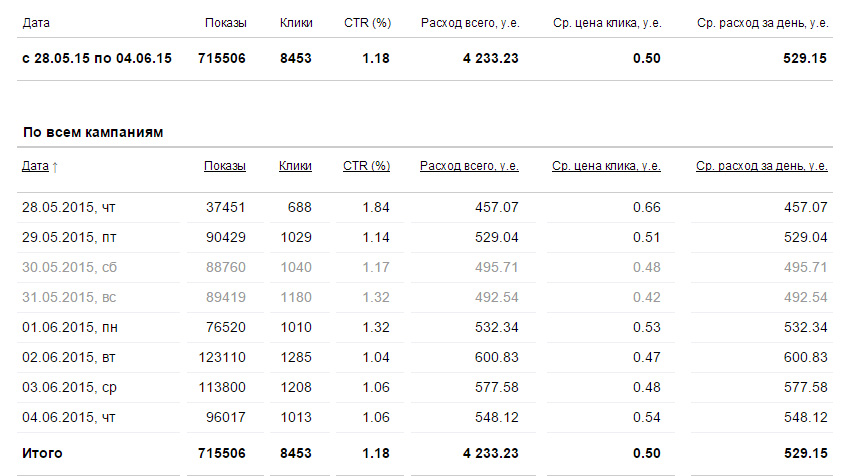Sort table by Показы column link
This screenshot has width=843, height=476.
[x=225, y=166]
